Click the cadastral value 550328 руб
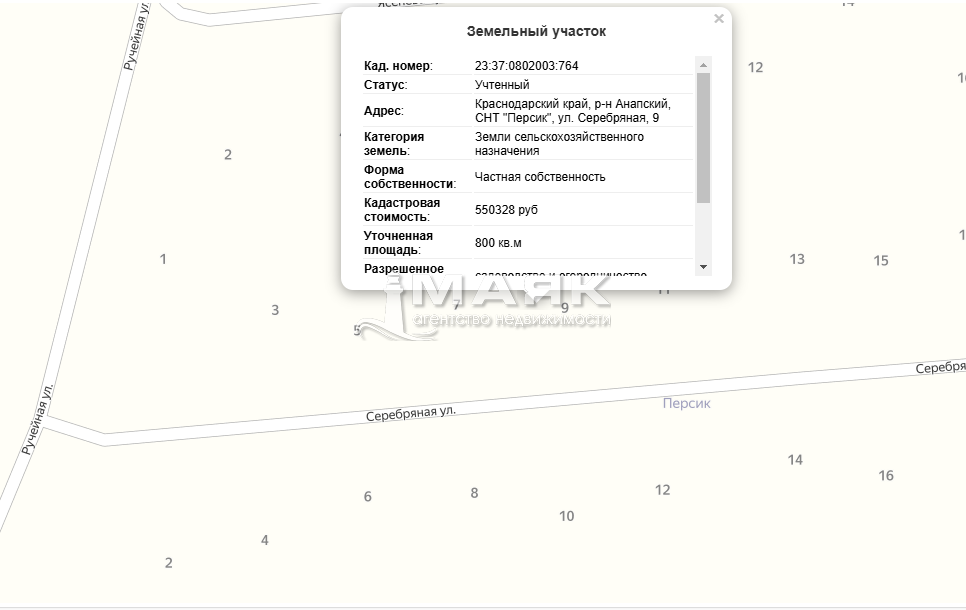The width and height of the screenshot is (966, 610). pyautogui.click(x=506, y=210)
